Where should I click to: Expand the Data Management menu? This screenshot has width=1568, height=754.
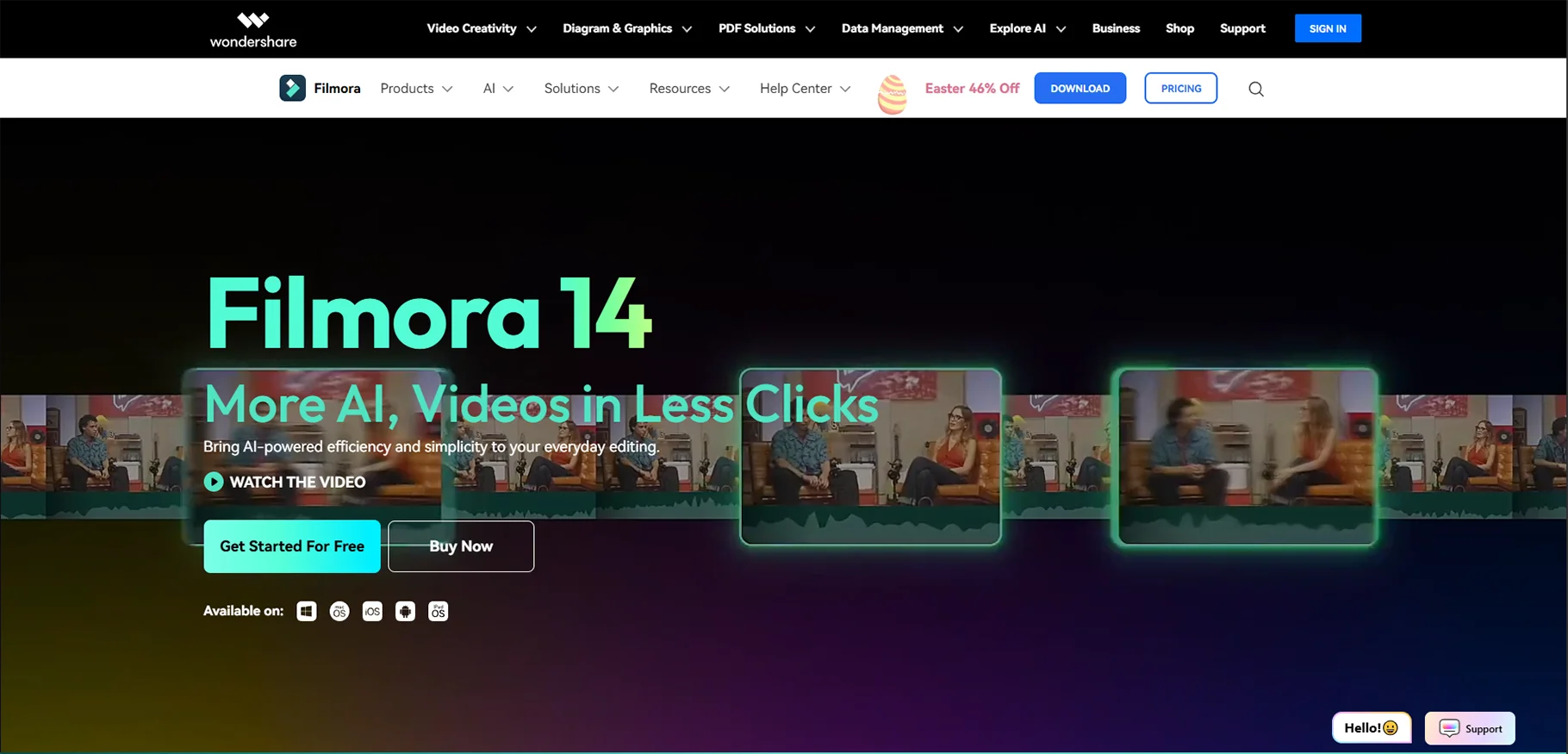(x=902, y=28)
